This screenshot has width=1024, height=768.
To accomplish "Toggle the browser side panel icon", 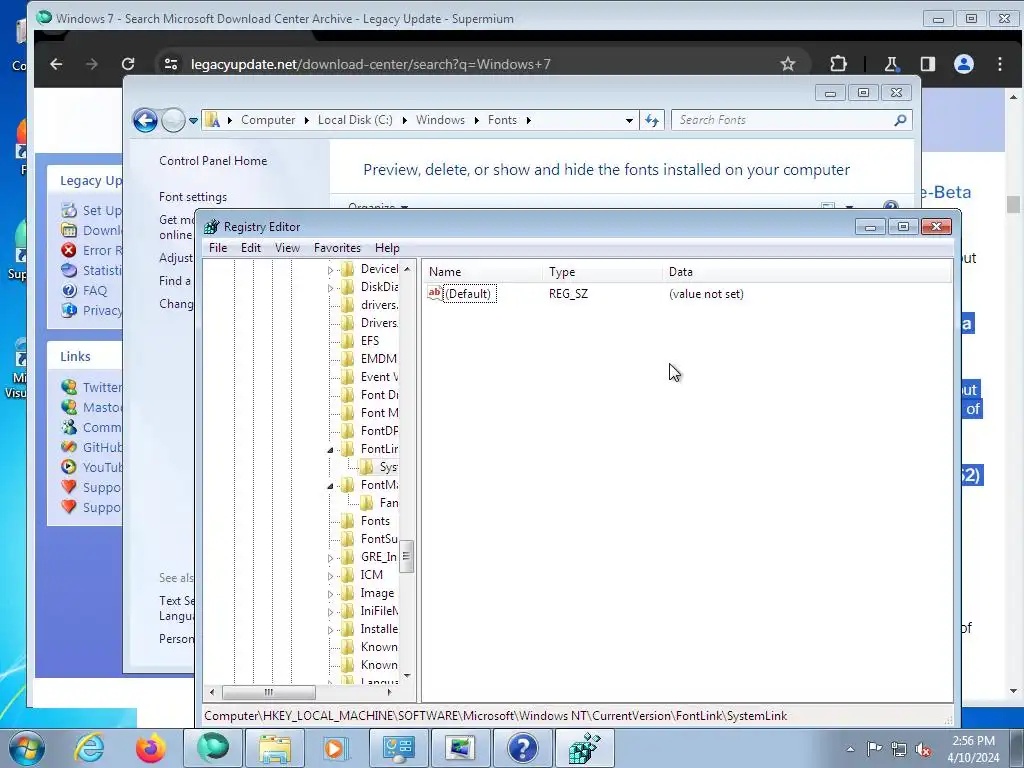I will click(x=927, y=64).
